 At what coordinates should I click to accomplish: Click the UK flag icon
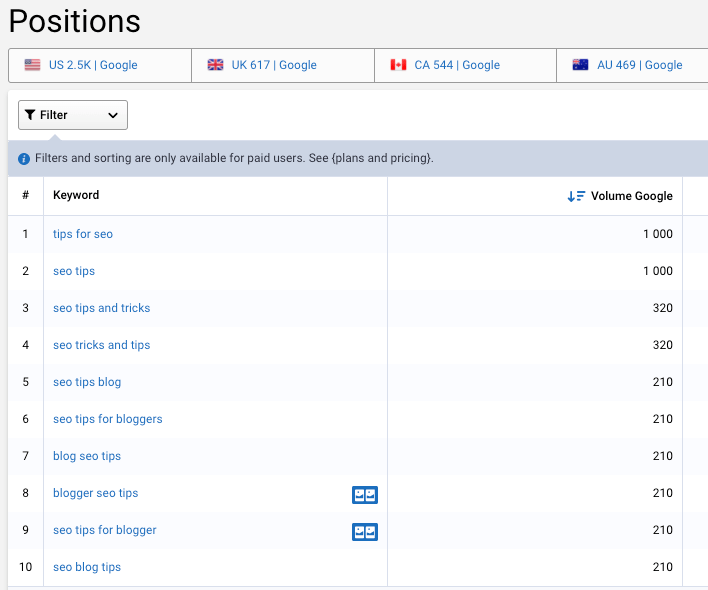[x=215, y=65]
